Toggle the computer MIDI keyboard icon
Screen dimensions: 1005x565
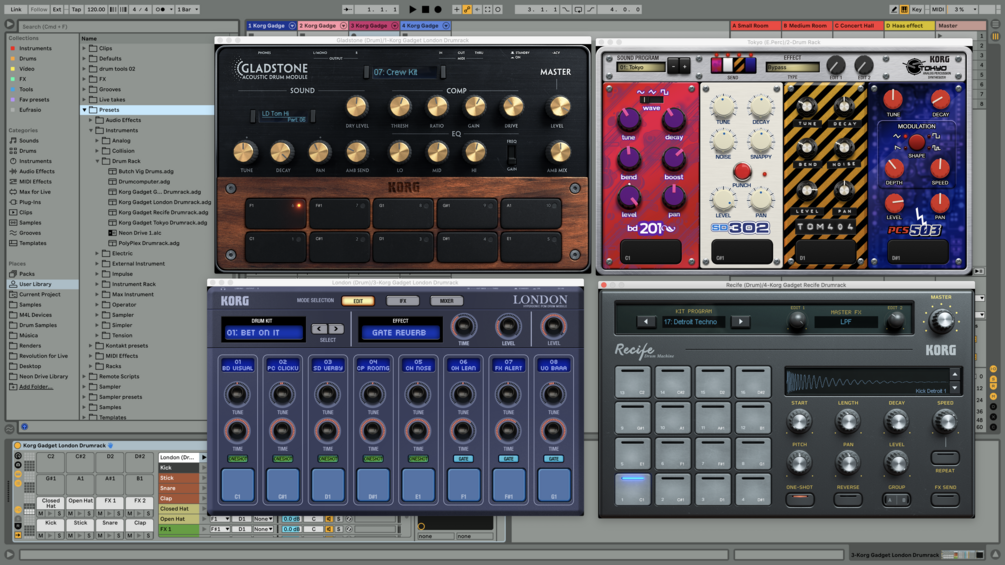(x=904, y=9)
